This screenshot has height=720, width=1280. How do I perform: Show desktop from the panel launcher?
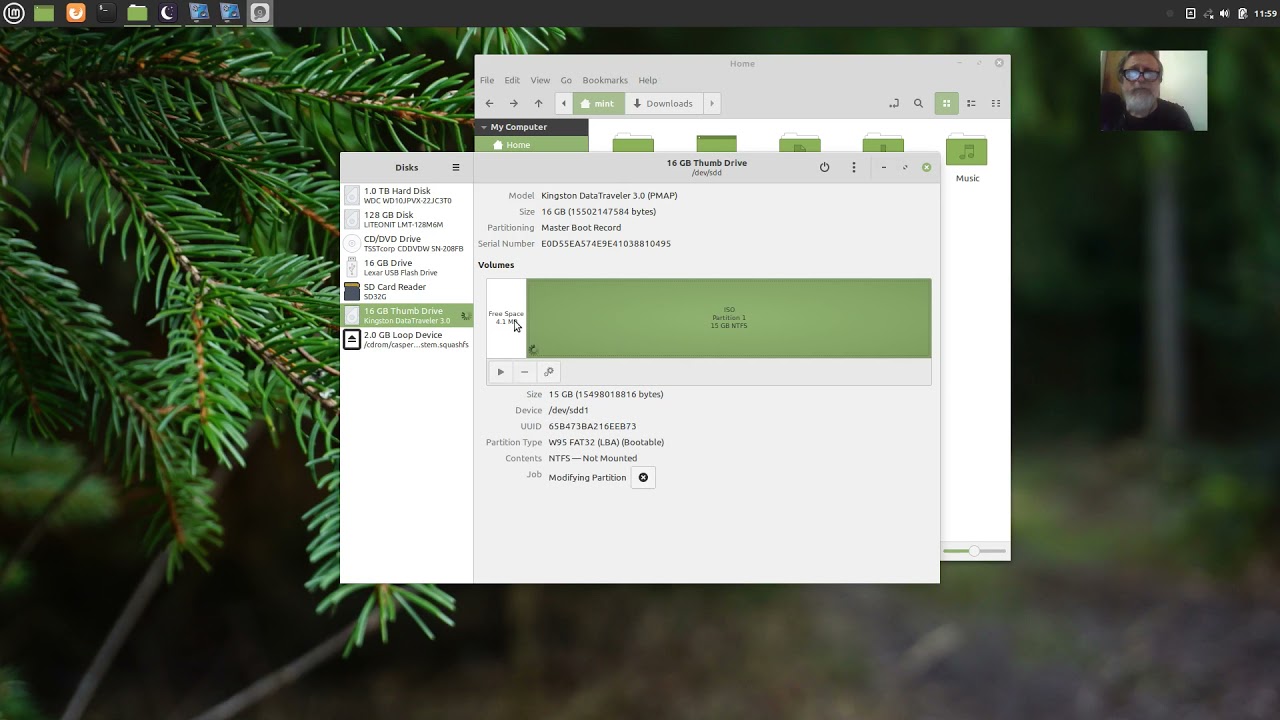(44, 13)
